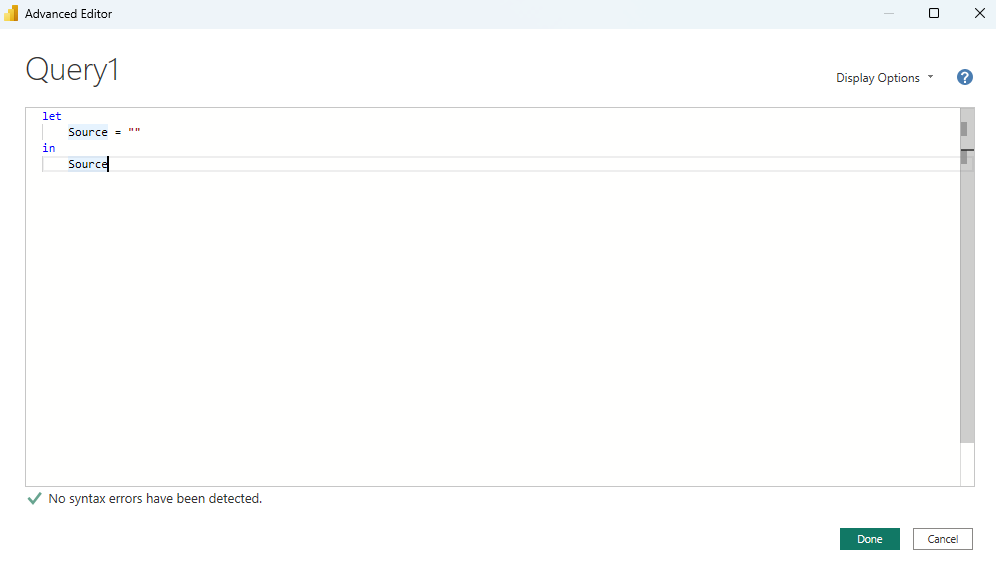Click the vertical scrollbar of the code editor
Viewport: 996px width, 572px height.
click(966, 300)
